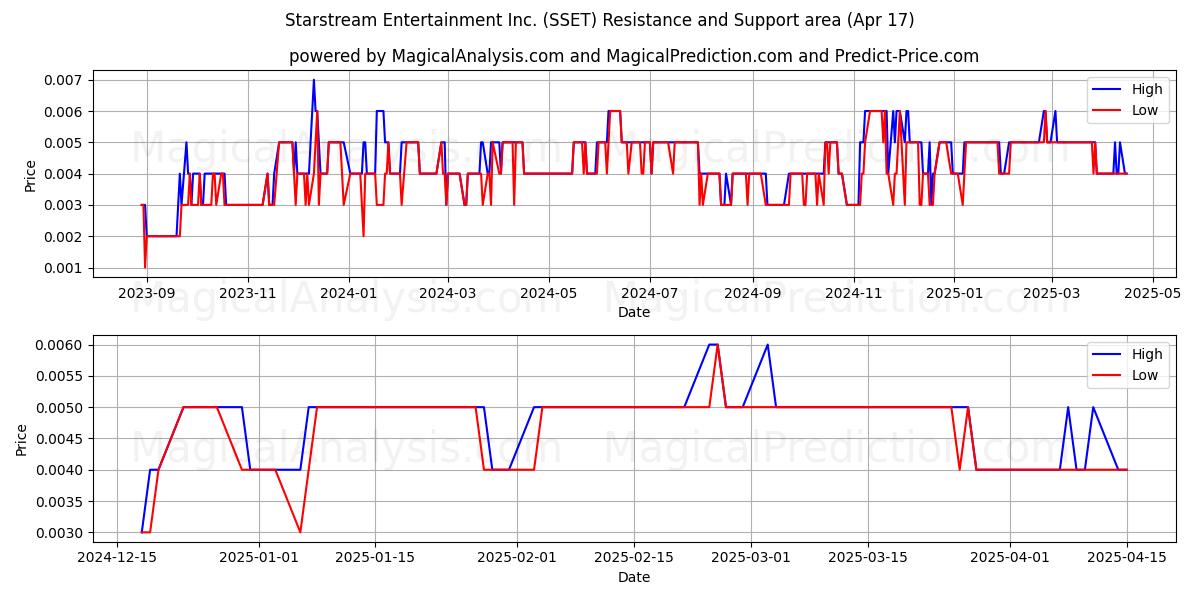Click the '0.0045' price tick label
Screen dimensions: 1200x600
point(61,439)
